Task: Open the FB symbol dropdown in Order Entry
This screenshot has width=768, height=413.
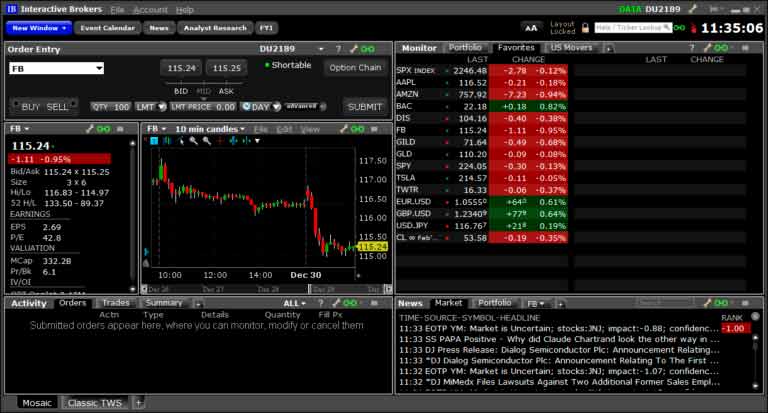Action: click(x=99, y=68)
